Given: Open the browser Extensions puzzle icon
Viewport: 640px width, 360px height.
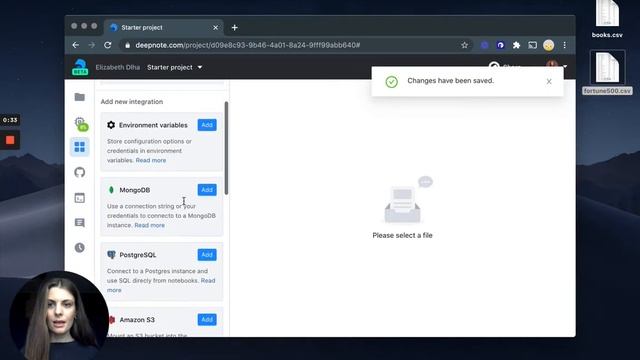Looking at the screenshot, I should coord(516,45).
